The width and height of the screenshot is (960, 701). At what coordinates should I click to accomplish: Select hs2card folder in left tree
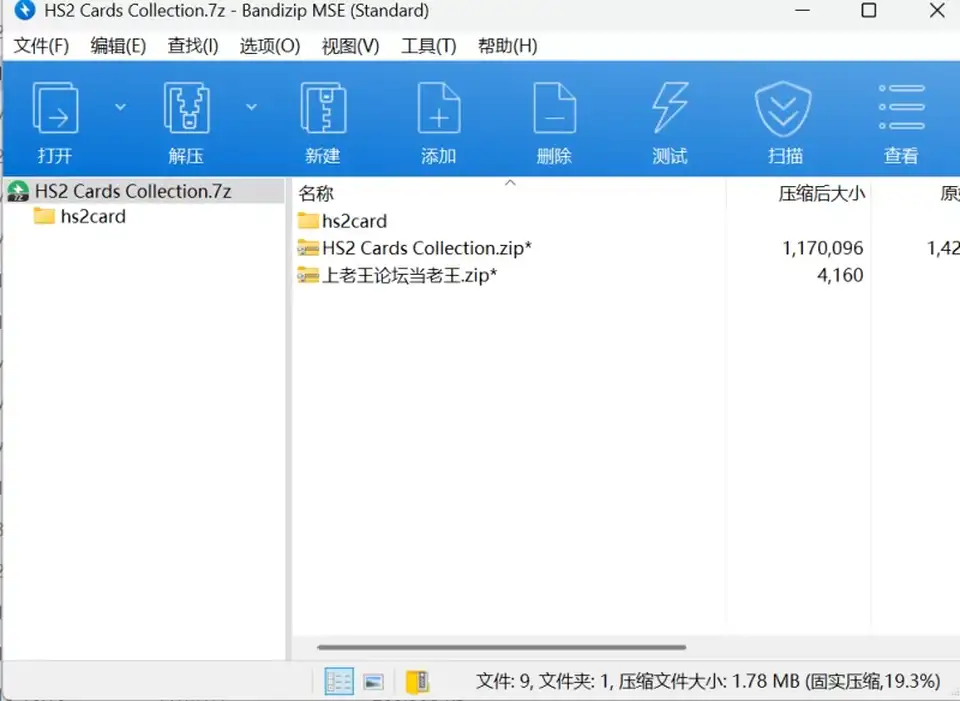pyautogui.click(x=80, y=216)
